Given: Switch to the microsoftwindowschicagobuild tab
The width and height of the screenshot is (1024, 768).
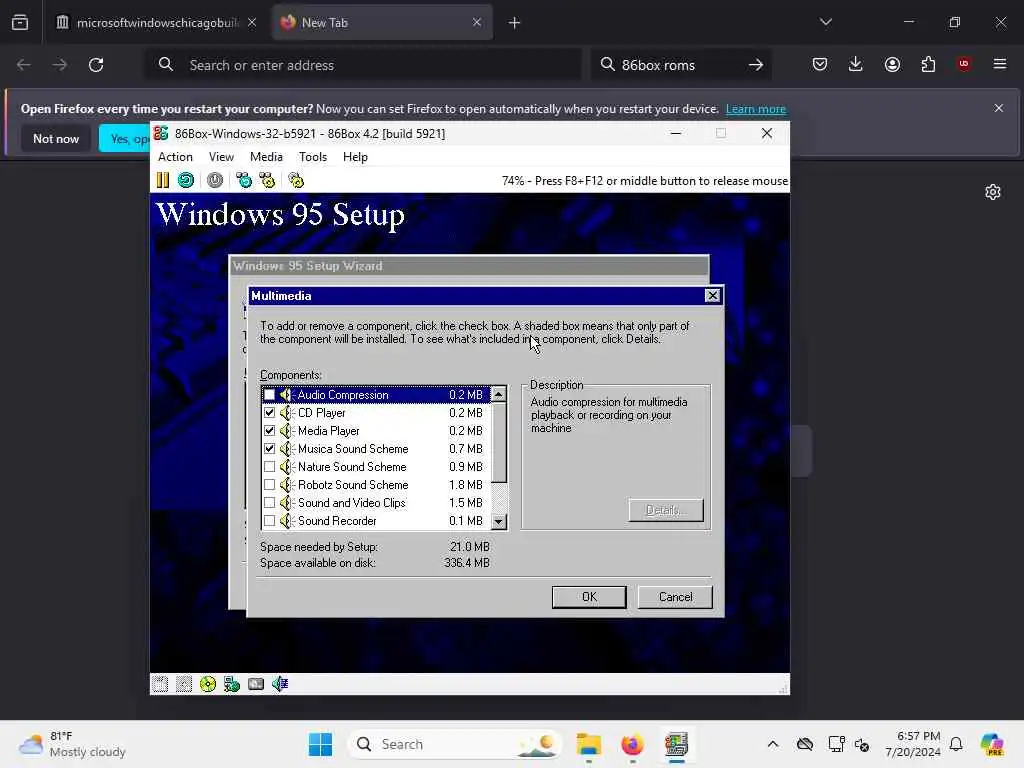Looking at the screenshot, I should pyautogui.click(x=157, y=23).
